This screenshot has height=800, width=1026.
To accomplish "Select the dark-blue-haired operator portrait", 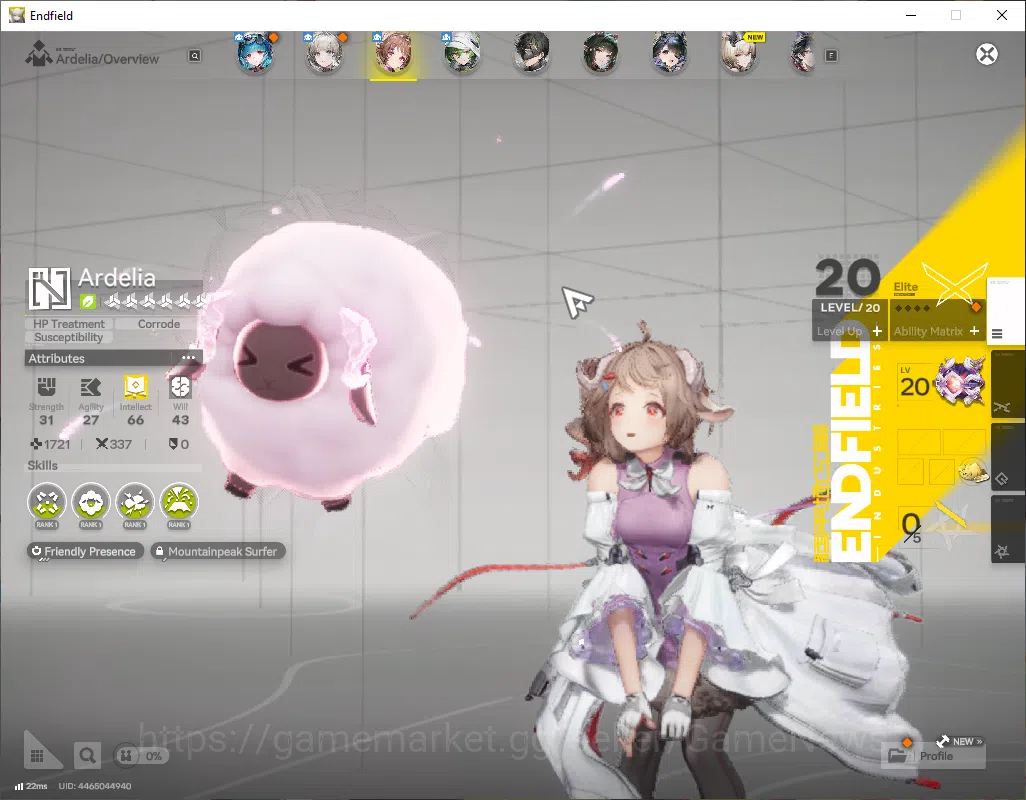I will pos(669,54).
